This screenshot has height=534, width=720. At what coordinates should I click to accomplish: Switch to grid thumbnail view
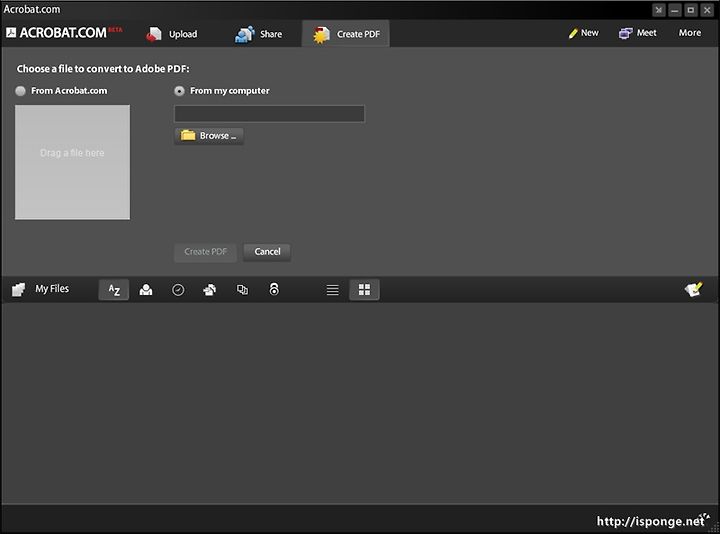click(365, 290)
